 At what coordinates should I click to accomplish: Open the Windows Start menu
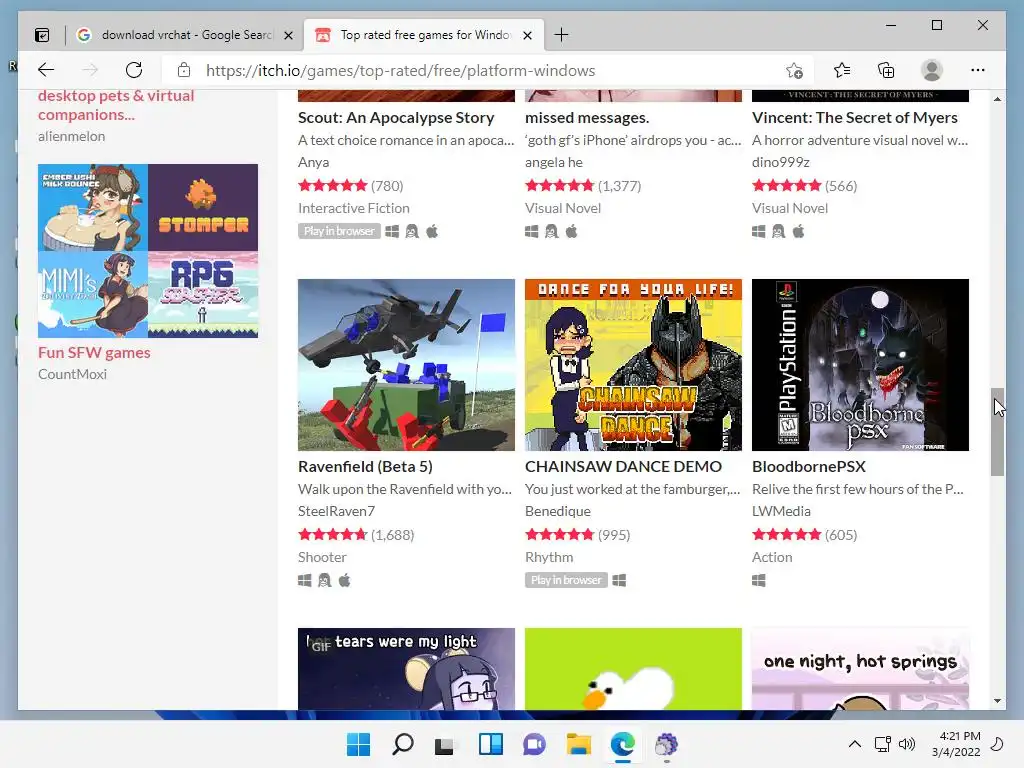[358, 744]
